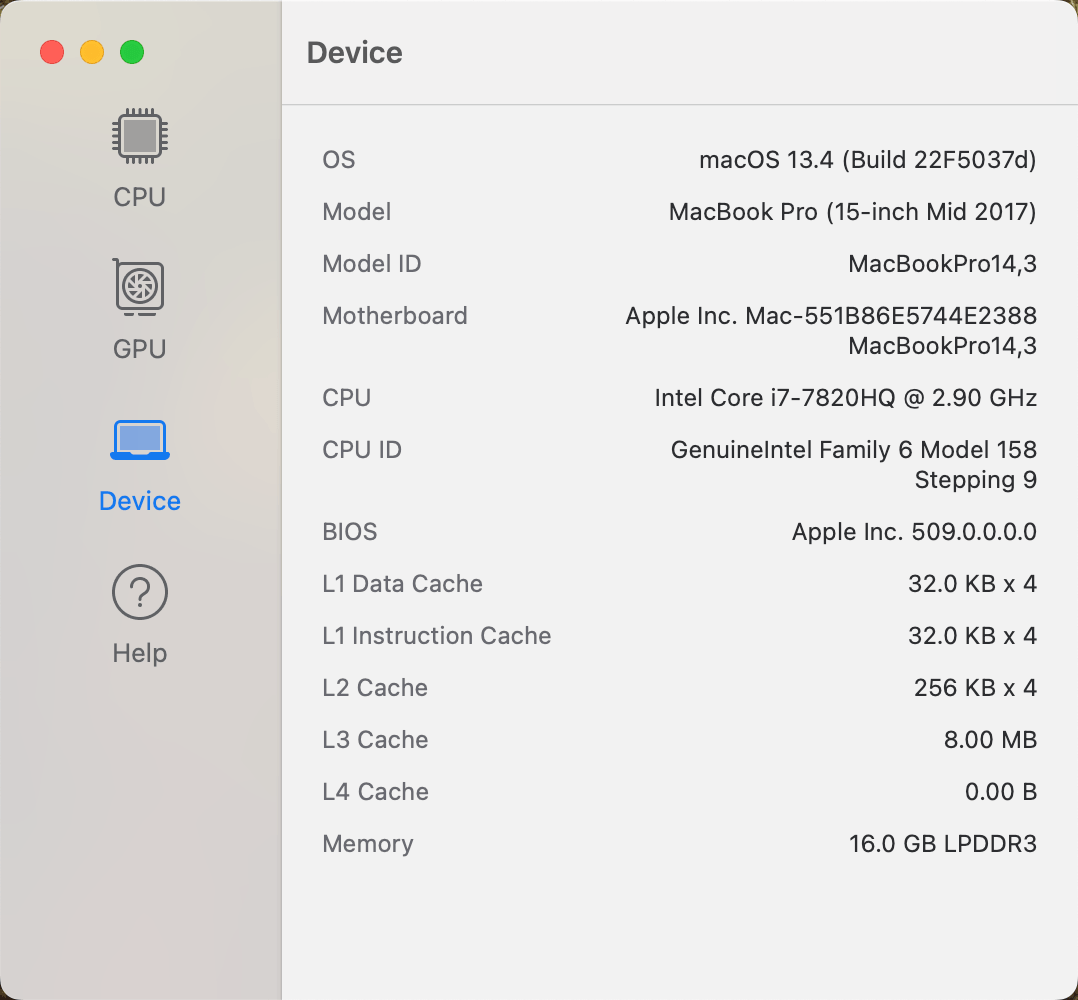
Task: Click the Help sidebar label
Action: pos(140,653)
